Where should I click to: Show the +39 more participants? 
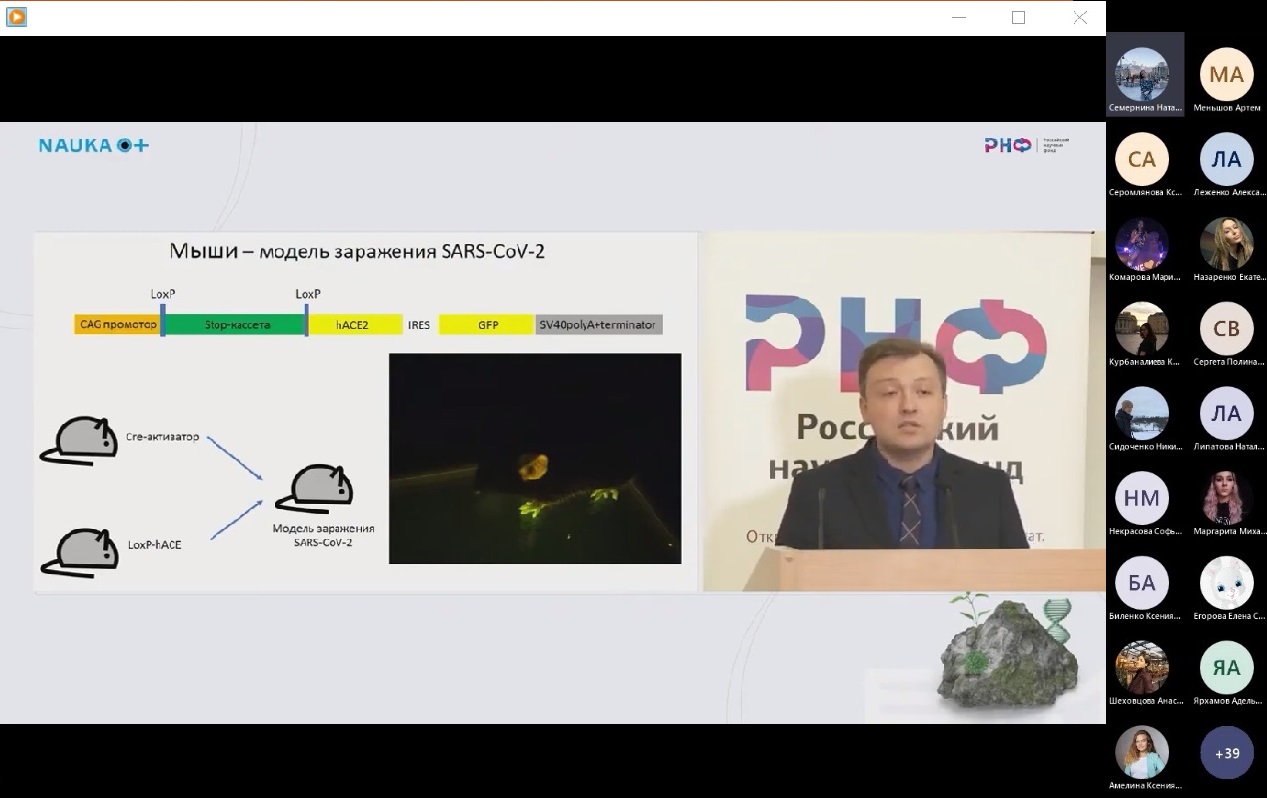(x=1226, y=753)
